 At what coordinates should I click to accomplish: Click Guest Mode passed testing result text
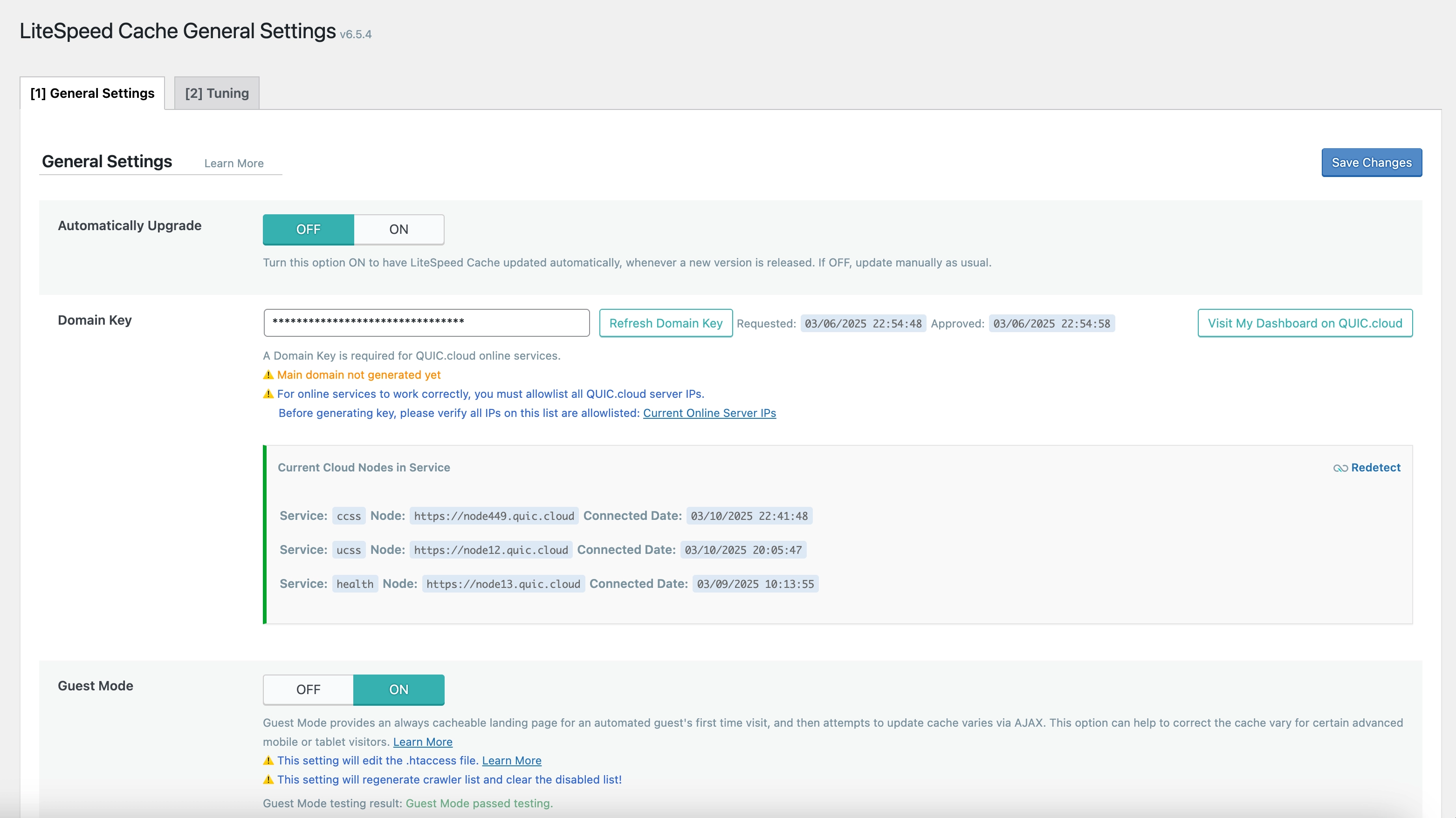click(x=479, y=803)
